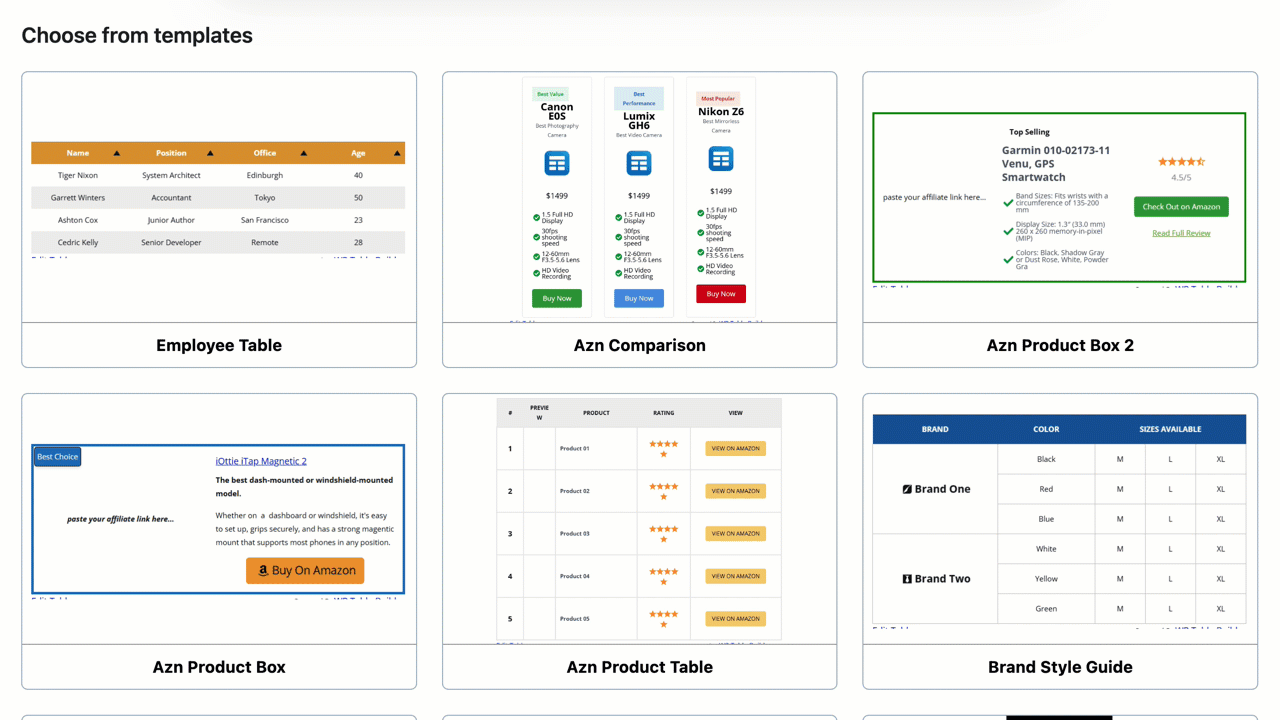Click the Choose from templates heading
Viewport: 1280px width, 720px height.
[x=137, y=36]
